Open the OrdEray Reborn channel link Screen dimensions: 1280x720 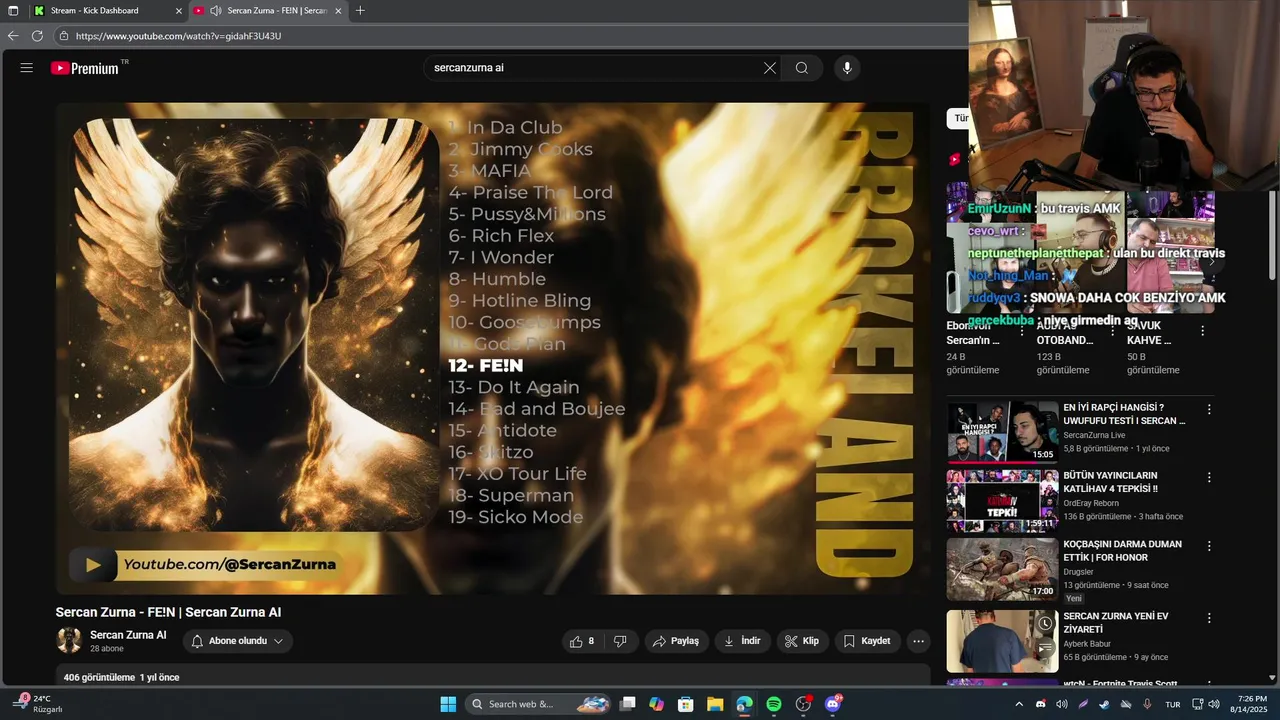pyautogui.click(x=1091, y=503)
